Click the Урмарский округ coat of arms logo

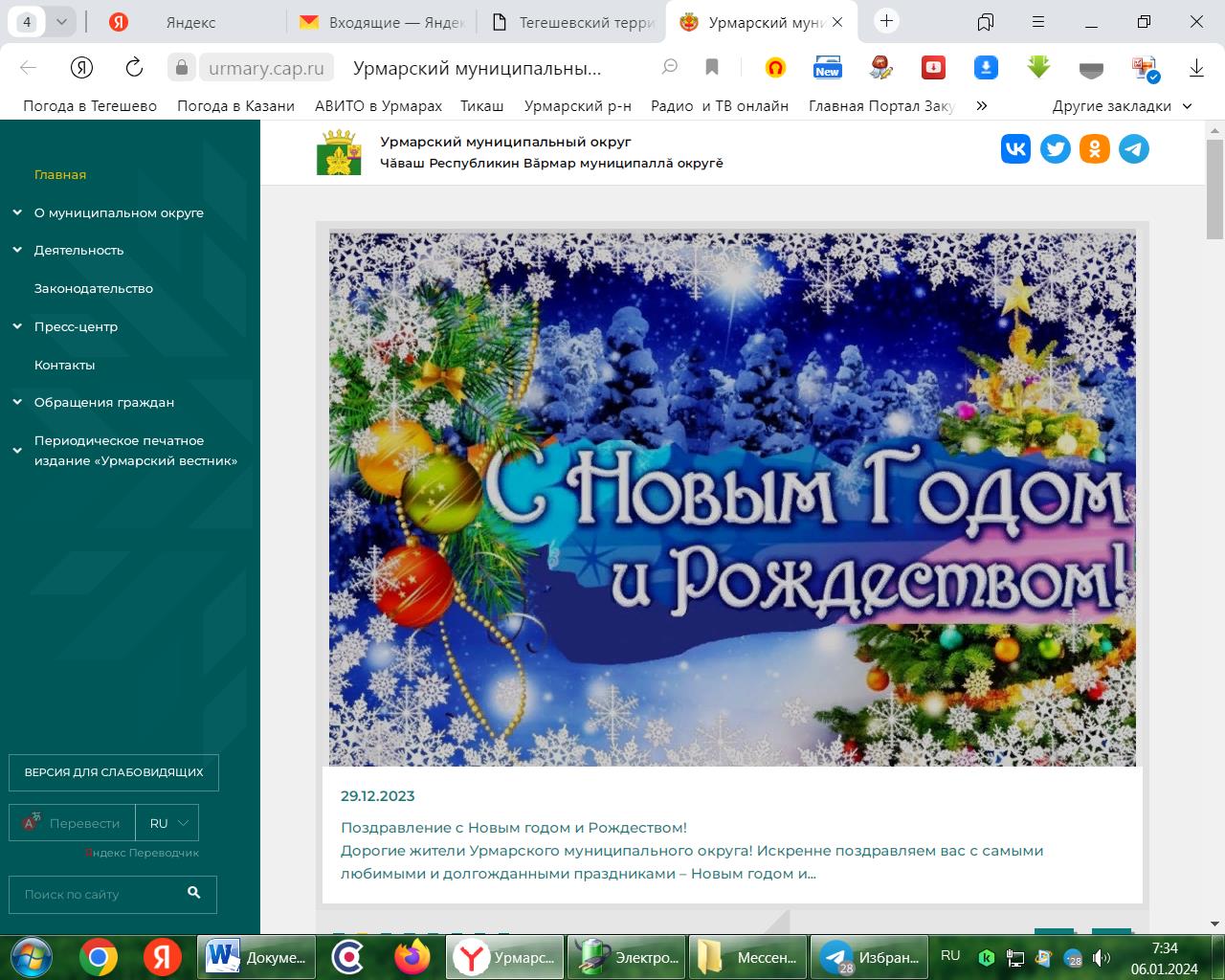[x=339, y=153]
